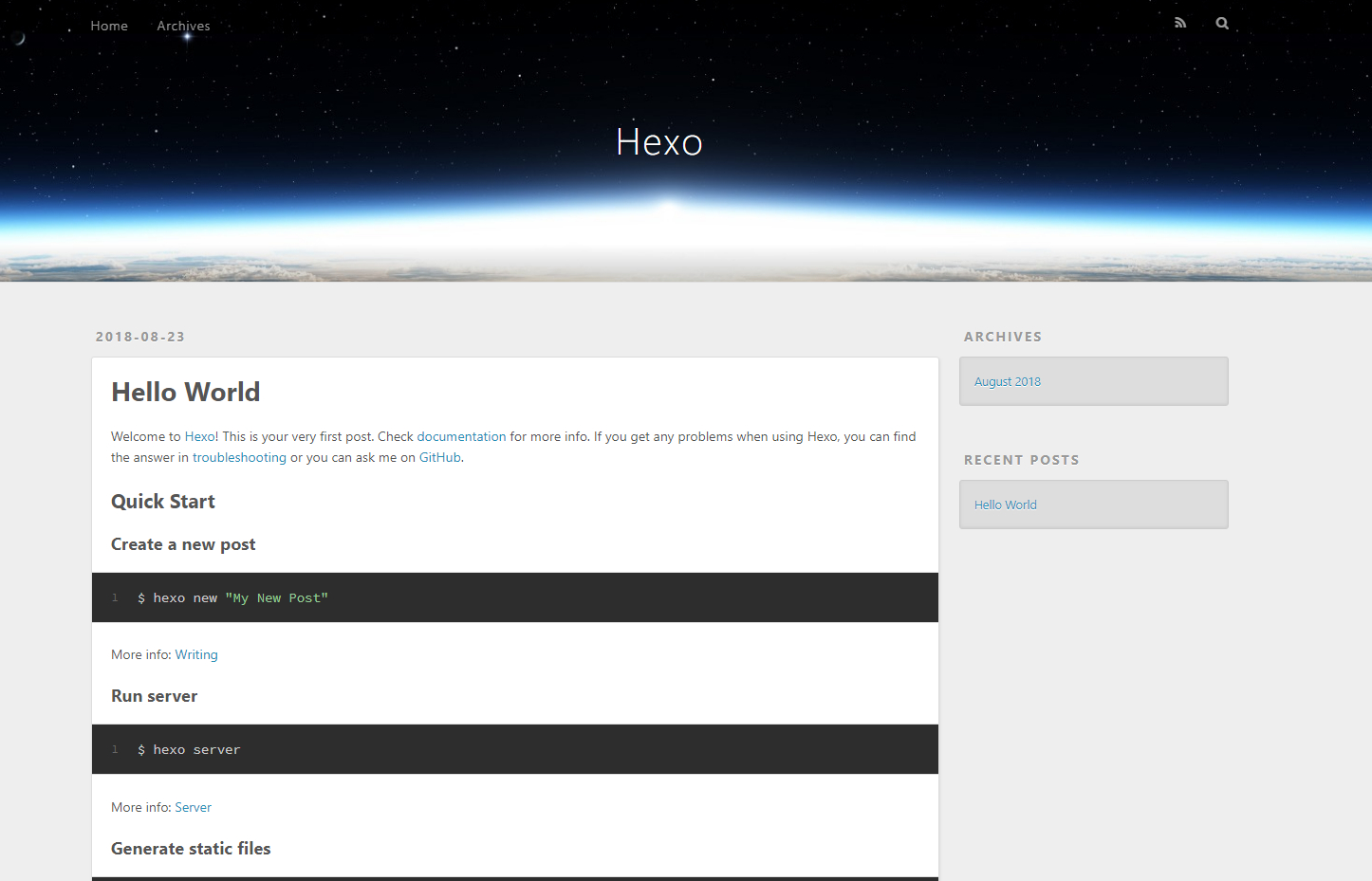
Task: Open the Server more info link
Action: coord(193,807)
